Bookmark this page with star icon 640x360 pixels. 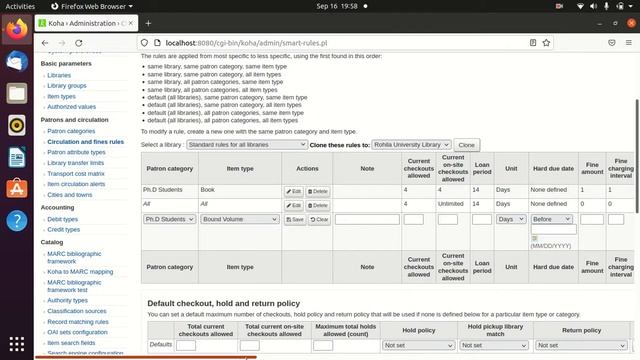(x=546, y=43)
